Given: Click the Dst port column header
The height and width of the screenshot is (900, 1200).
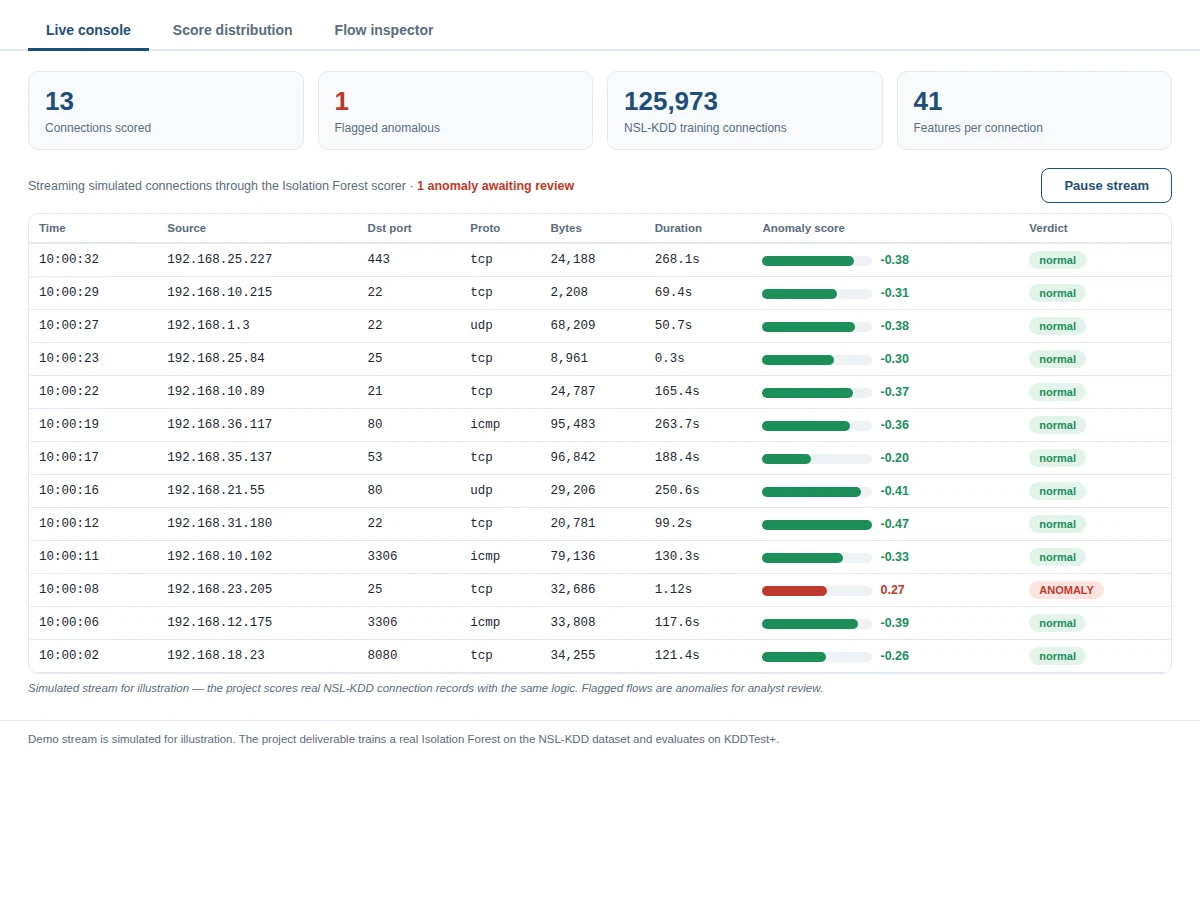Looking at the screenshot, I should point(390,228).
